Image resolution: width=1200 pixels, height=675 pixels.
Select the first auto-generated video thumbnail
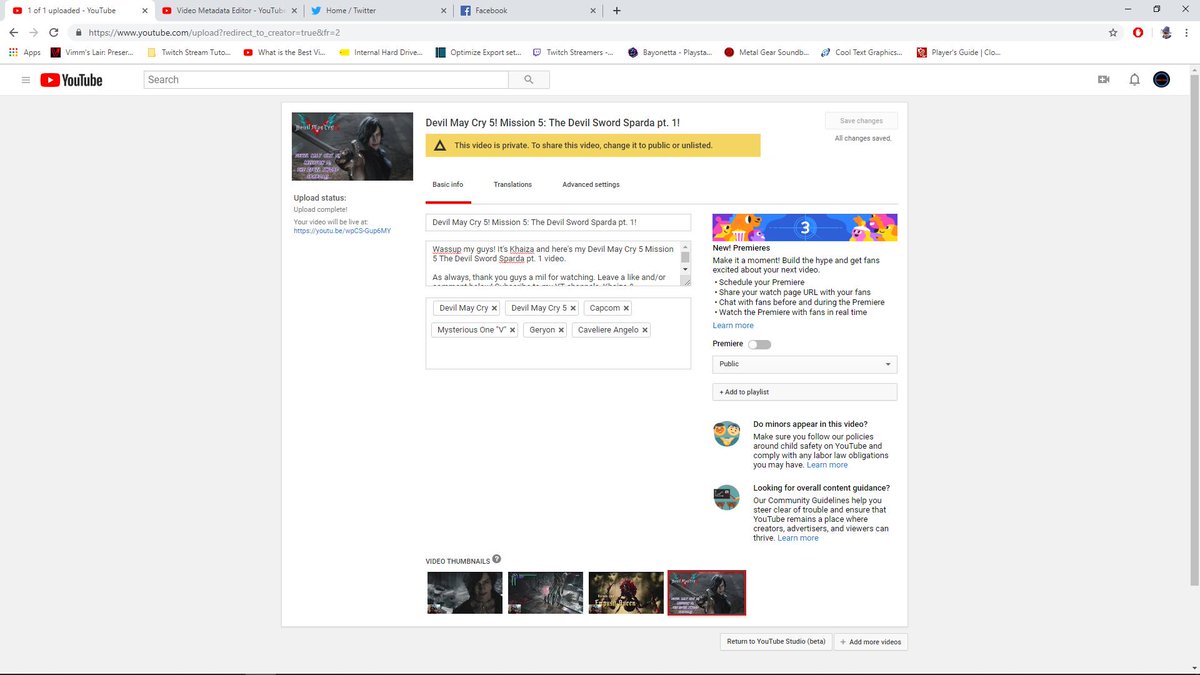tap(464, 592)
